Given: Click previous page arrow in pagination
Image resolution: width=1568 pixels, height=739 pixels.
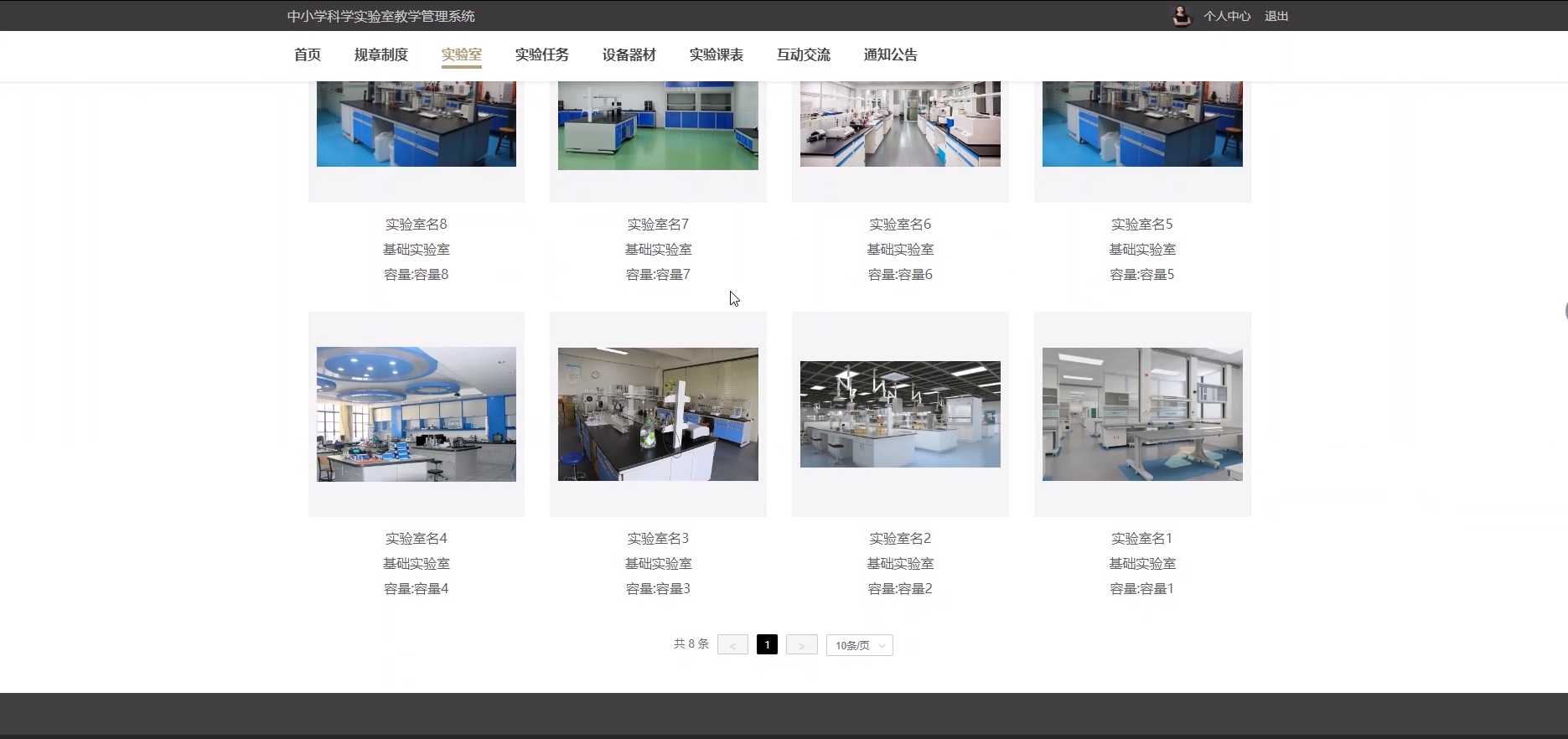Looking at the screenshot, I should 732,645.
